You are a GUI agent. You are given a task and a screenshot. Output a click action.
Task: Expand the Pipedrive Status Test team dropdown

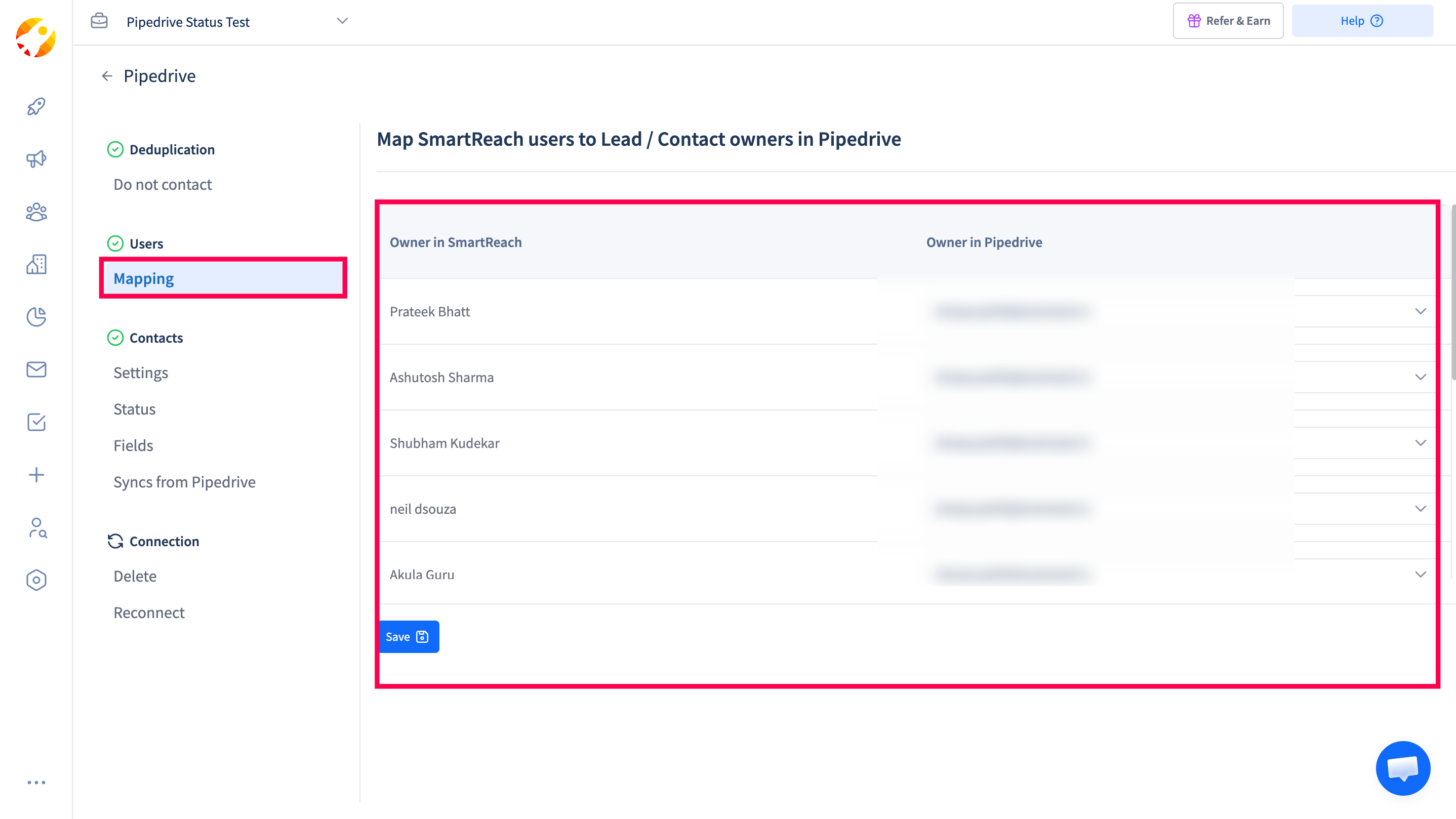pyautogui.click(x=342, y=21)
